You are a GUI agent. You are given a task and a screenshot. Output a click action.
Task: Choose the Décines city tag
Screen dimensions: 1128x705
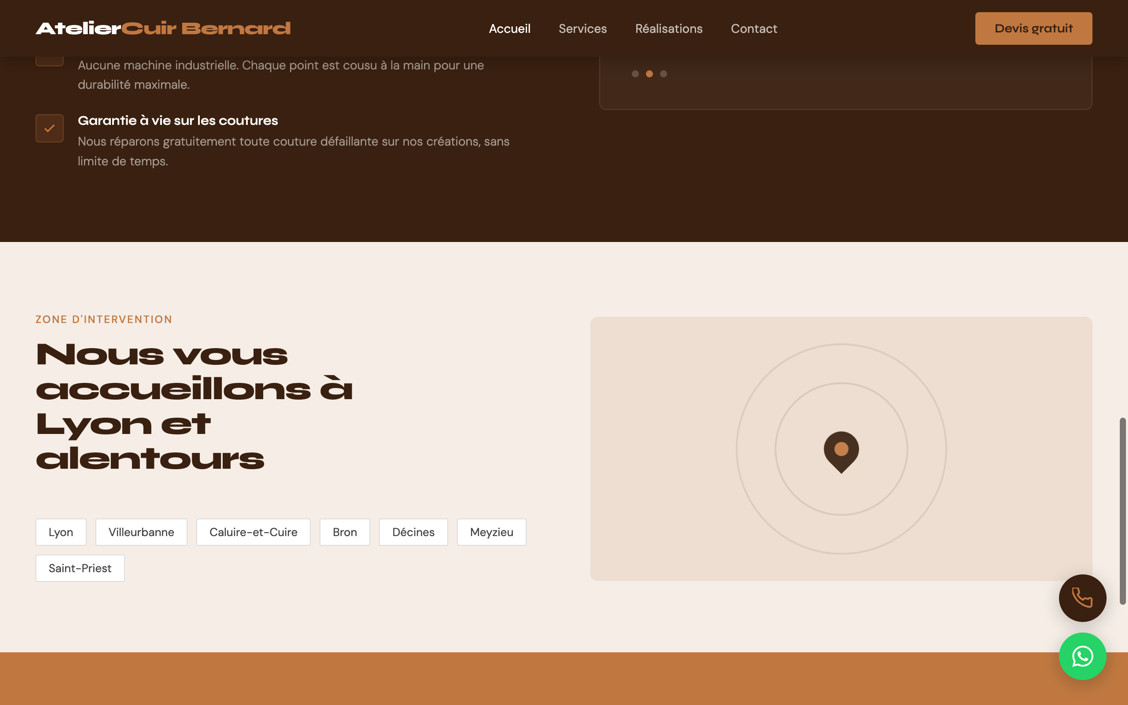[414, 532]
